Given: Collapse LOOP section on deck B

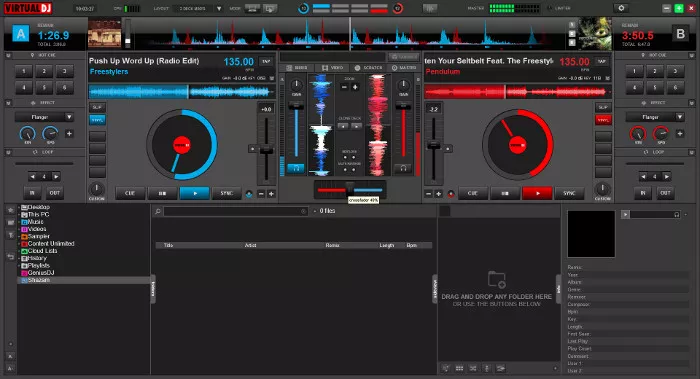Looking at the screenshot, I should click(x=692, y=152).
